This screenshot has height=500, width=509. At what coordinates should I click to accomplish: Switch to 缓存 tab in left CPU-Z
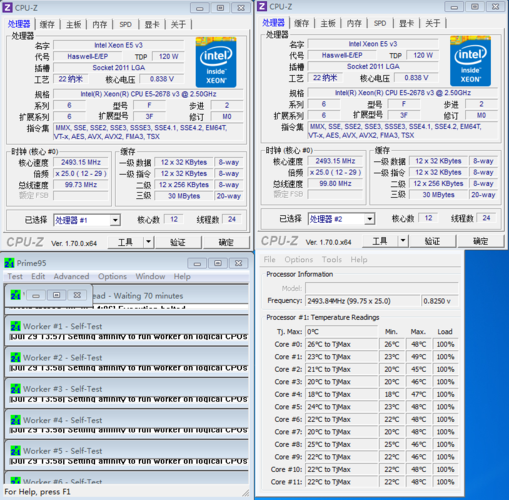point(47,24)
